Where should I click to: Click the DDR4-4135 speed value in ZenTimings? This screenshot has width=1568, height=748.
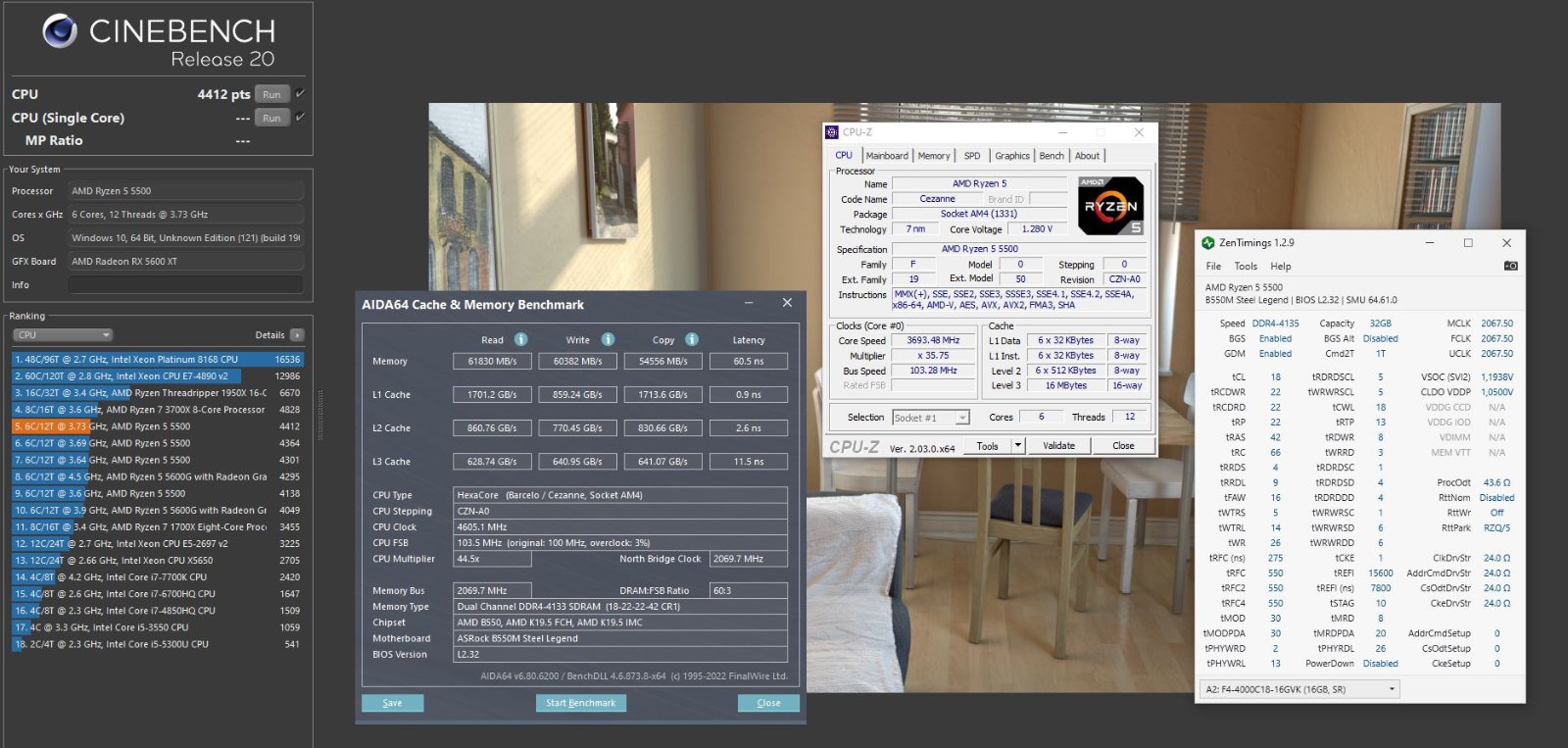[1275, 324]
